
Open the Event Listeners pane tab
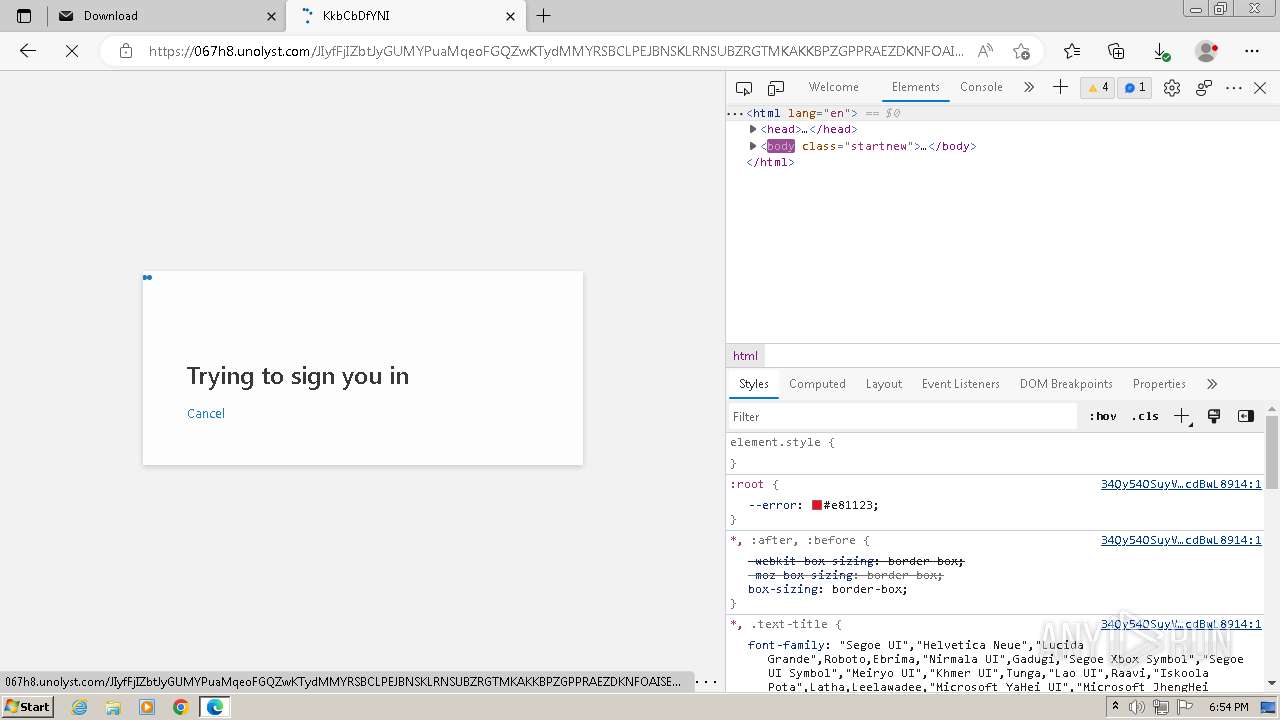(960, 384)
